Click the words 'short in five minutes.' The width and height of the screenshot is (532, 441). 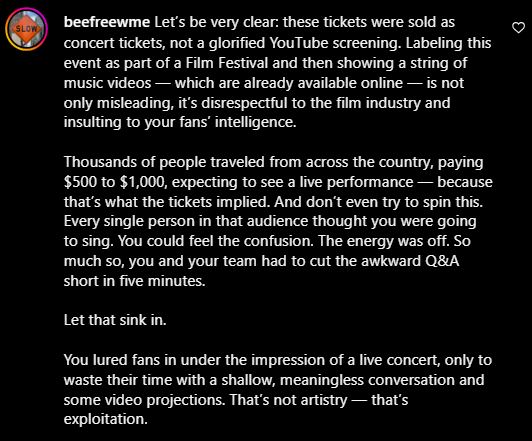(x=135, y=281)
